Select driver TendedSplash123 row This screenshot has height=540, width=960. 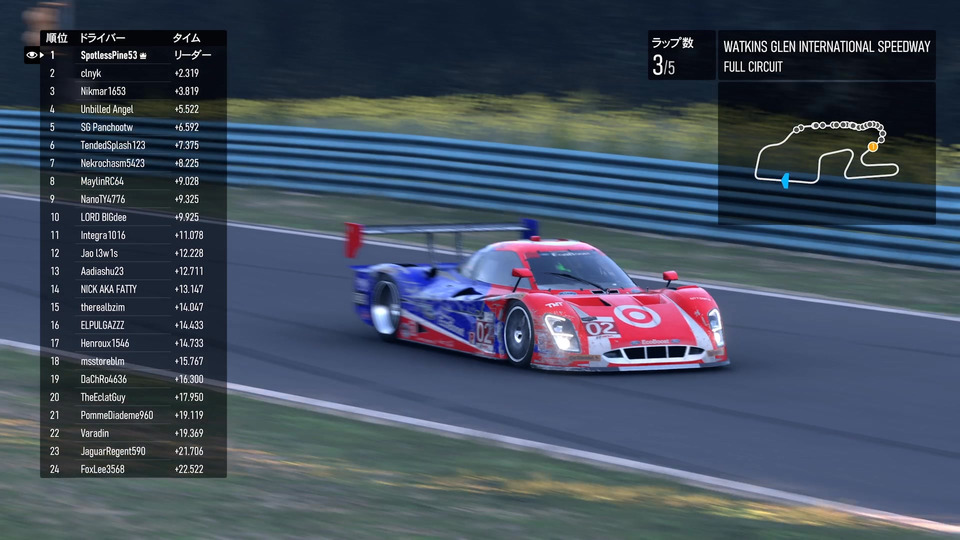[x=133, y=145]
